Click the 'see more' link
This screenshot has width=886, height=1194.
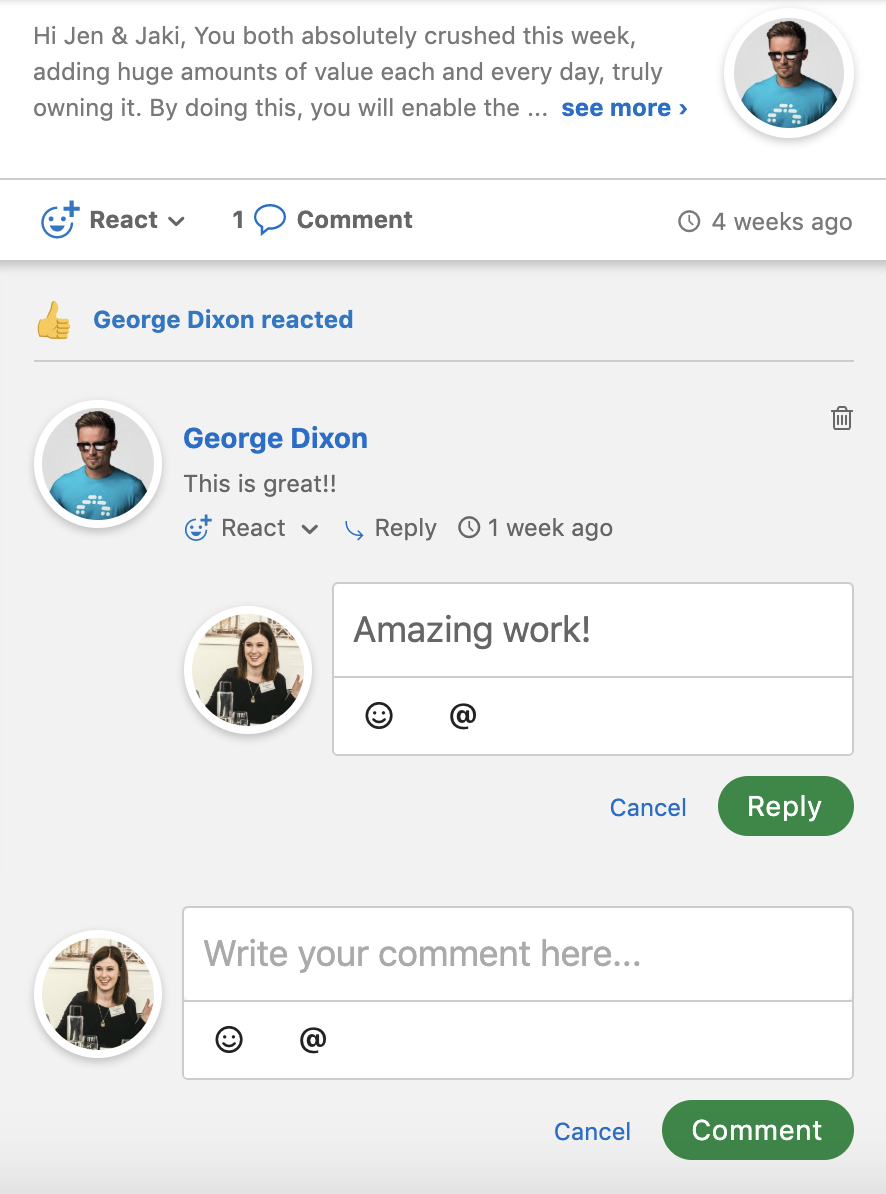point(624,108)
